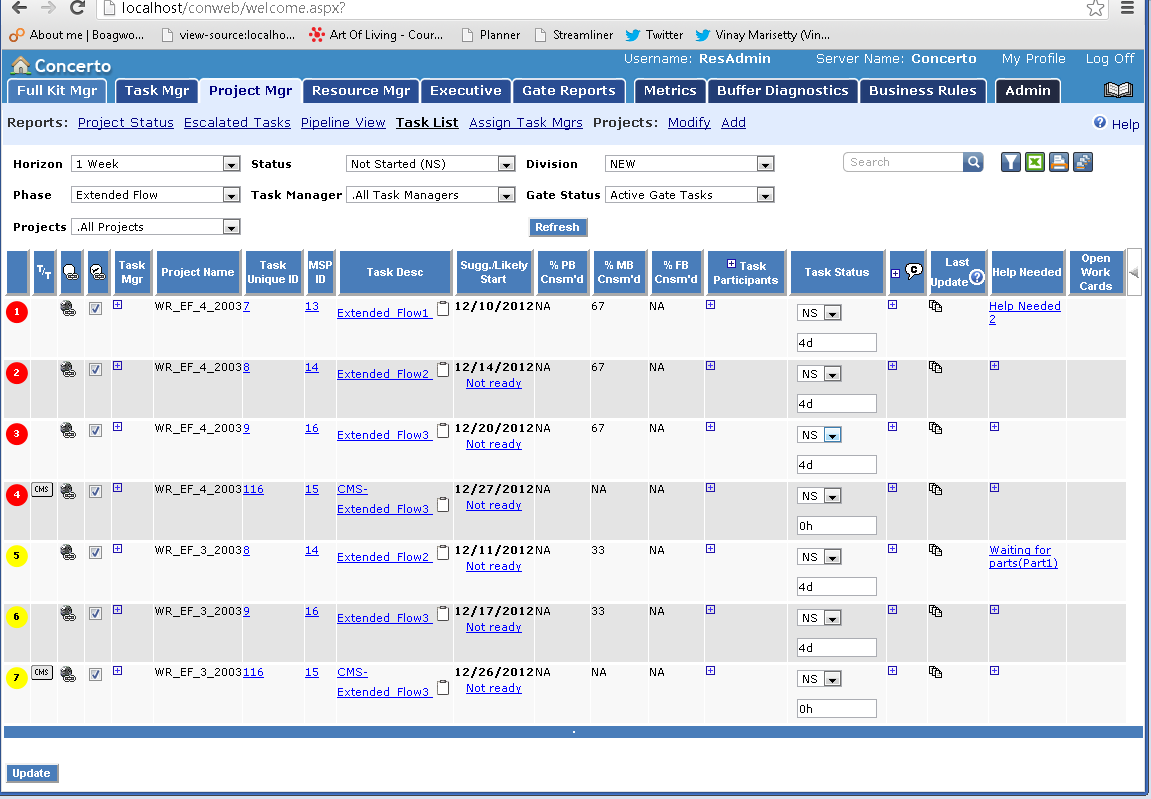Toggle the checkbox in row 5
Viewport: 1151px width, 799px height.
pos(95,552)
